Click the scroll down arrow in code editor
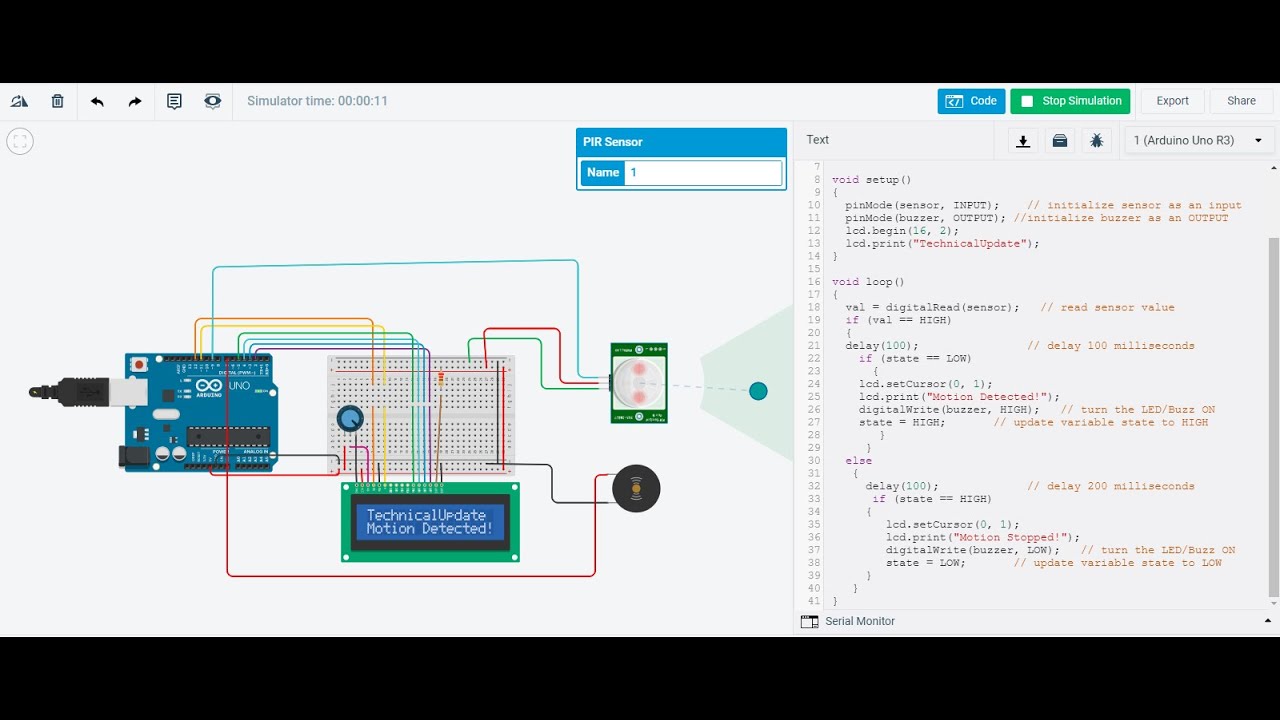This screenshot has width=1280, height=720. pyautogui.click(x=1273, y=603)
